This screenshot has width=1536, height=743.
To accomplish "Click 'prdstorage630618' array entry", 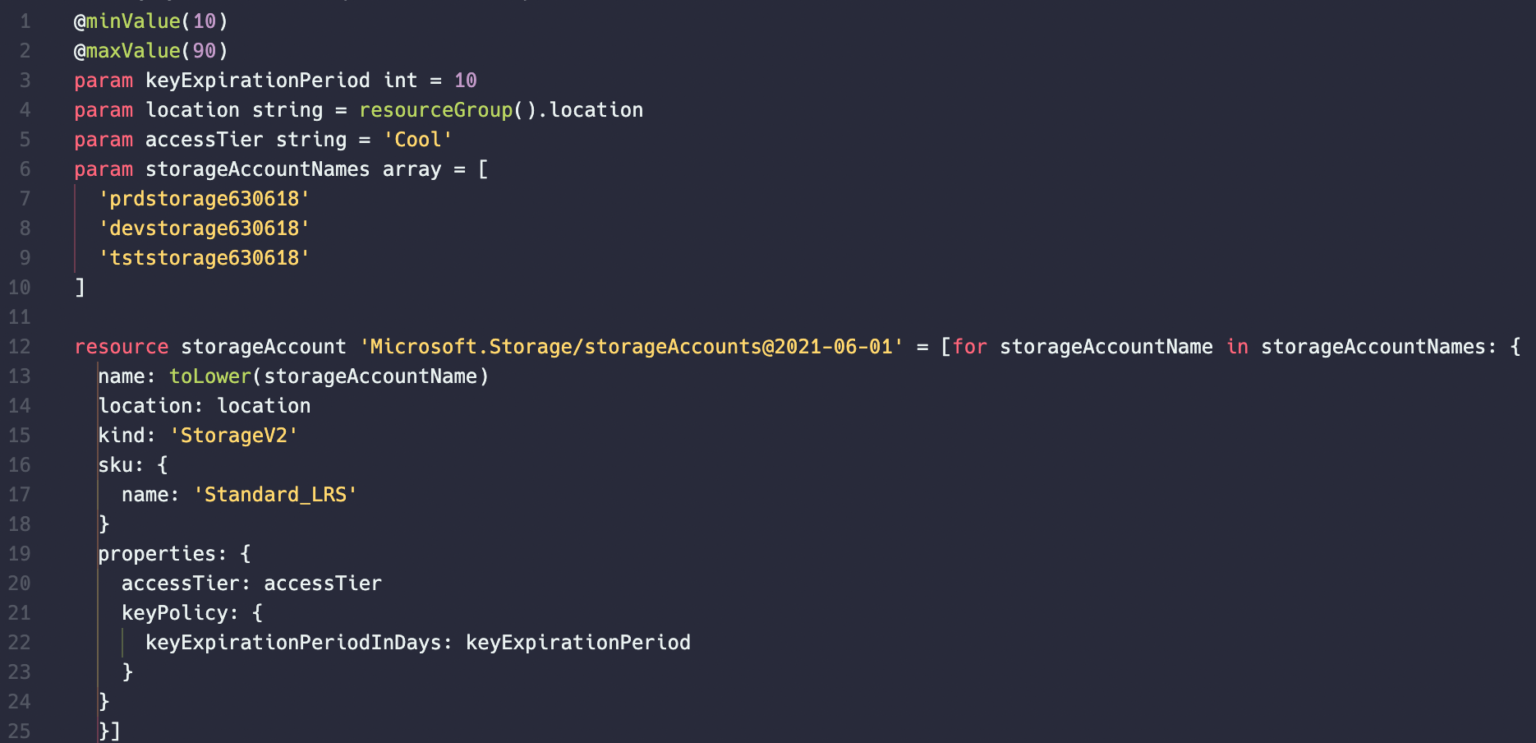I will click(204, 199).
